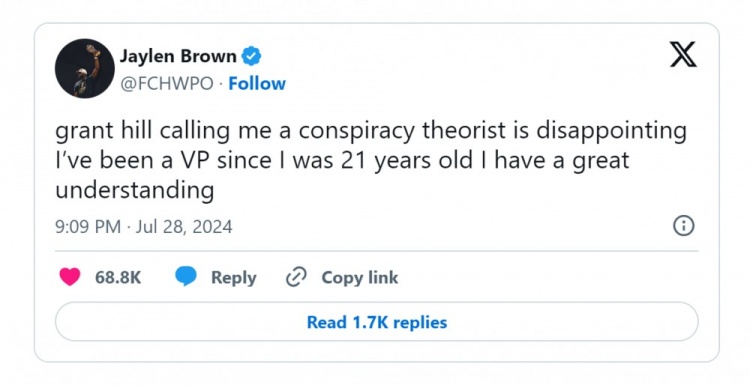Image resolution: width=750 pixels, height=385 pixels.
Task: Click the tweet line mentioning grant hill
Action: click(x=371, y=132)
